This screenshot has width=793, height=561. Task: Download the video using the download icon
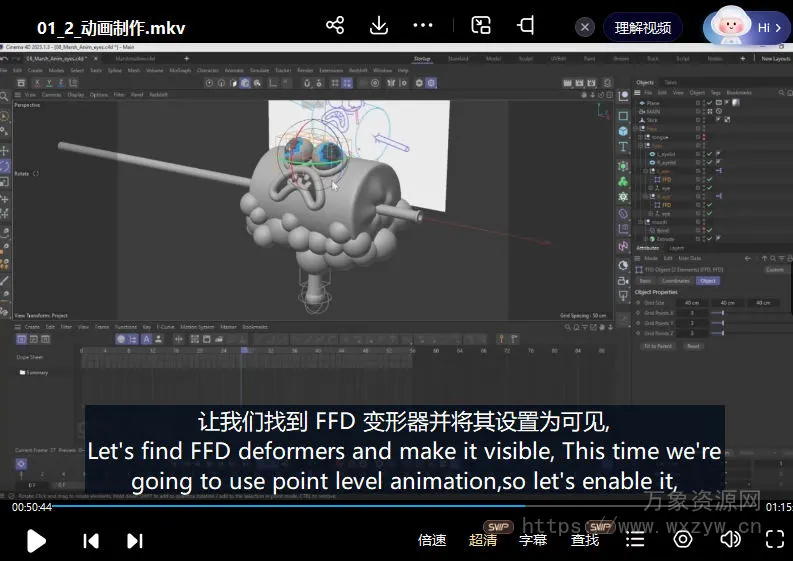[379, 26]
